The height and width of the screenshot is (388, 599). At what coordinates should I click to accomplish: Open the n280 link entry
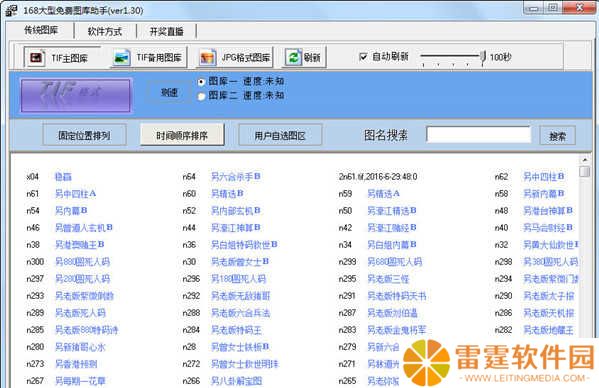pyautogui.click(x=80, y=347)
